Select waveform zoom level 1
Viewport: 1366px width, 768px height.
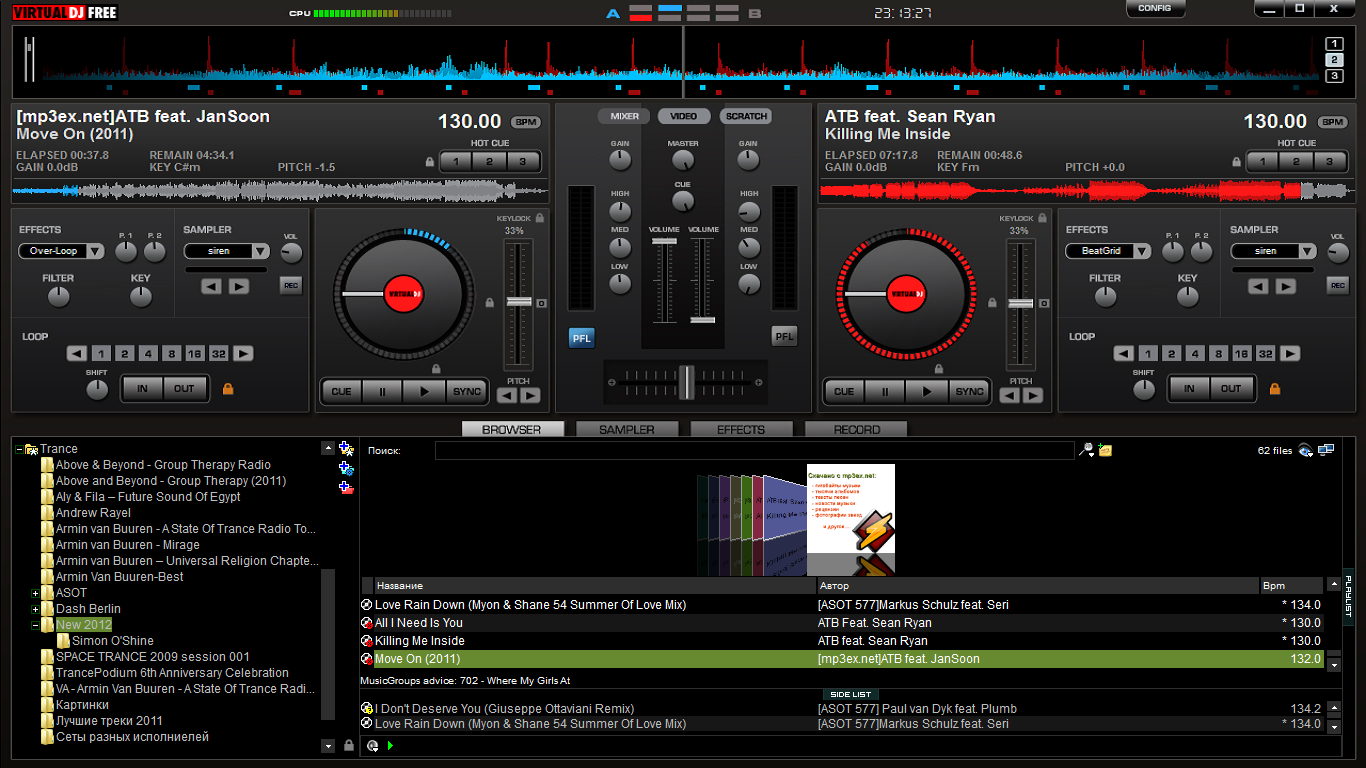tap(1334, 43)
